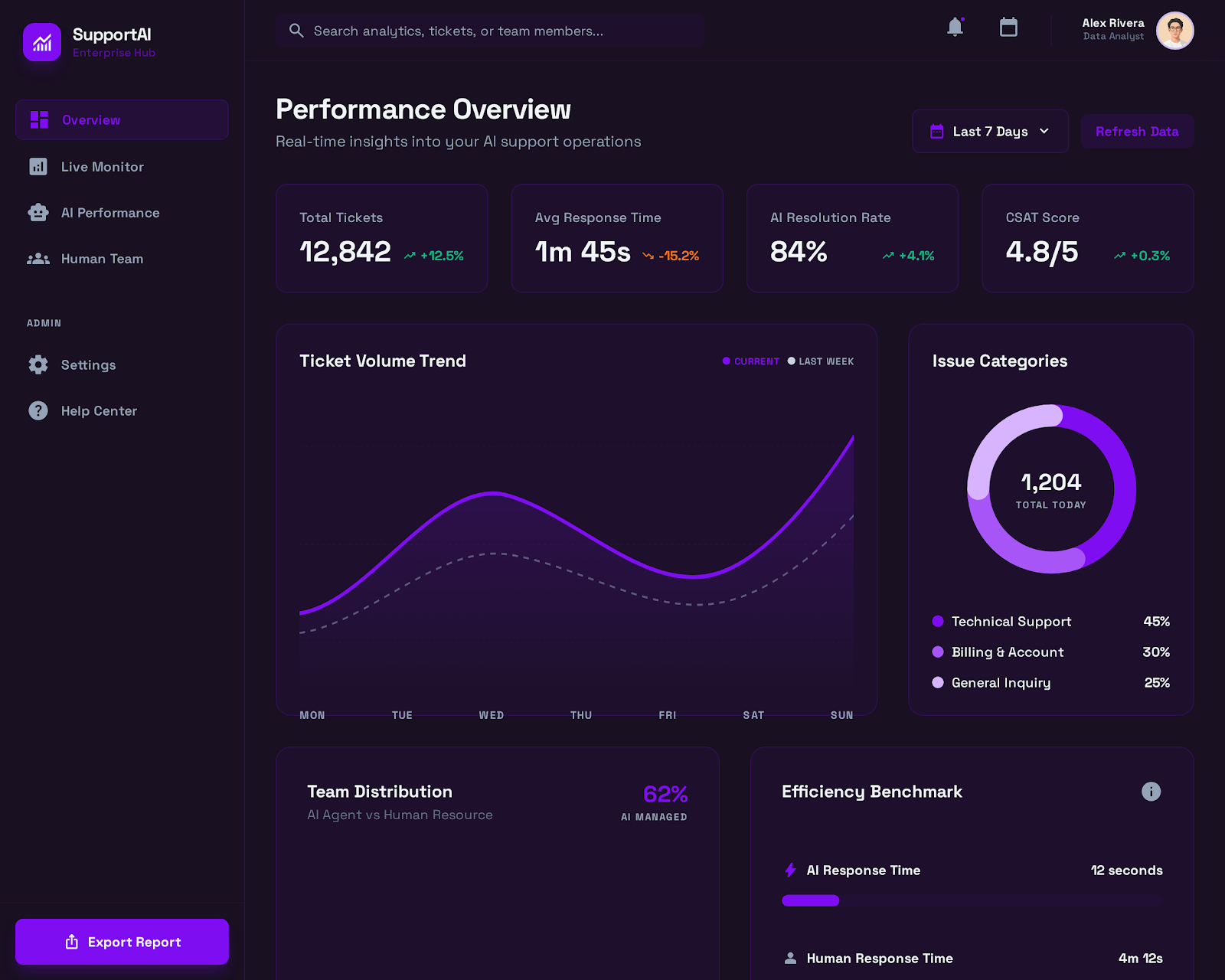Open the ADMIN section in the sidebar
Screen dimensions: 1225x980
click(44, 322)
